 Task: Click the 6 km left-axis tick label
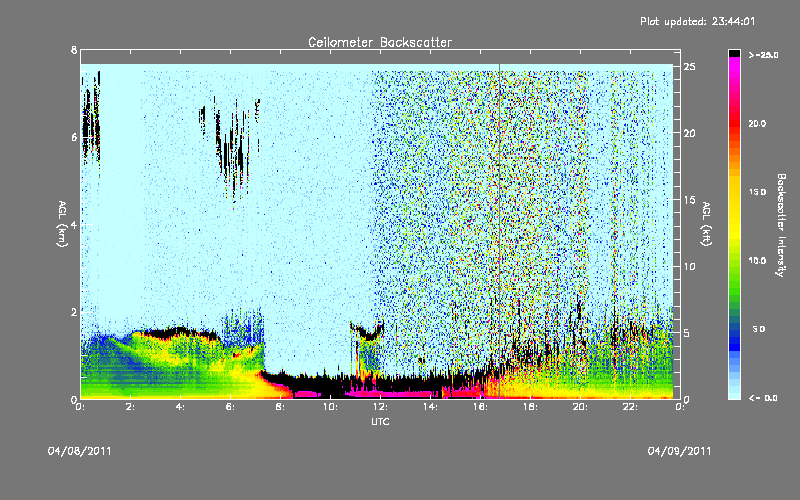tap(74, 137)
